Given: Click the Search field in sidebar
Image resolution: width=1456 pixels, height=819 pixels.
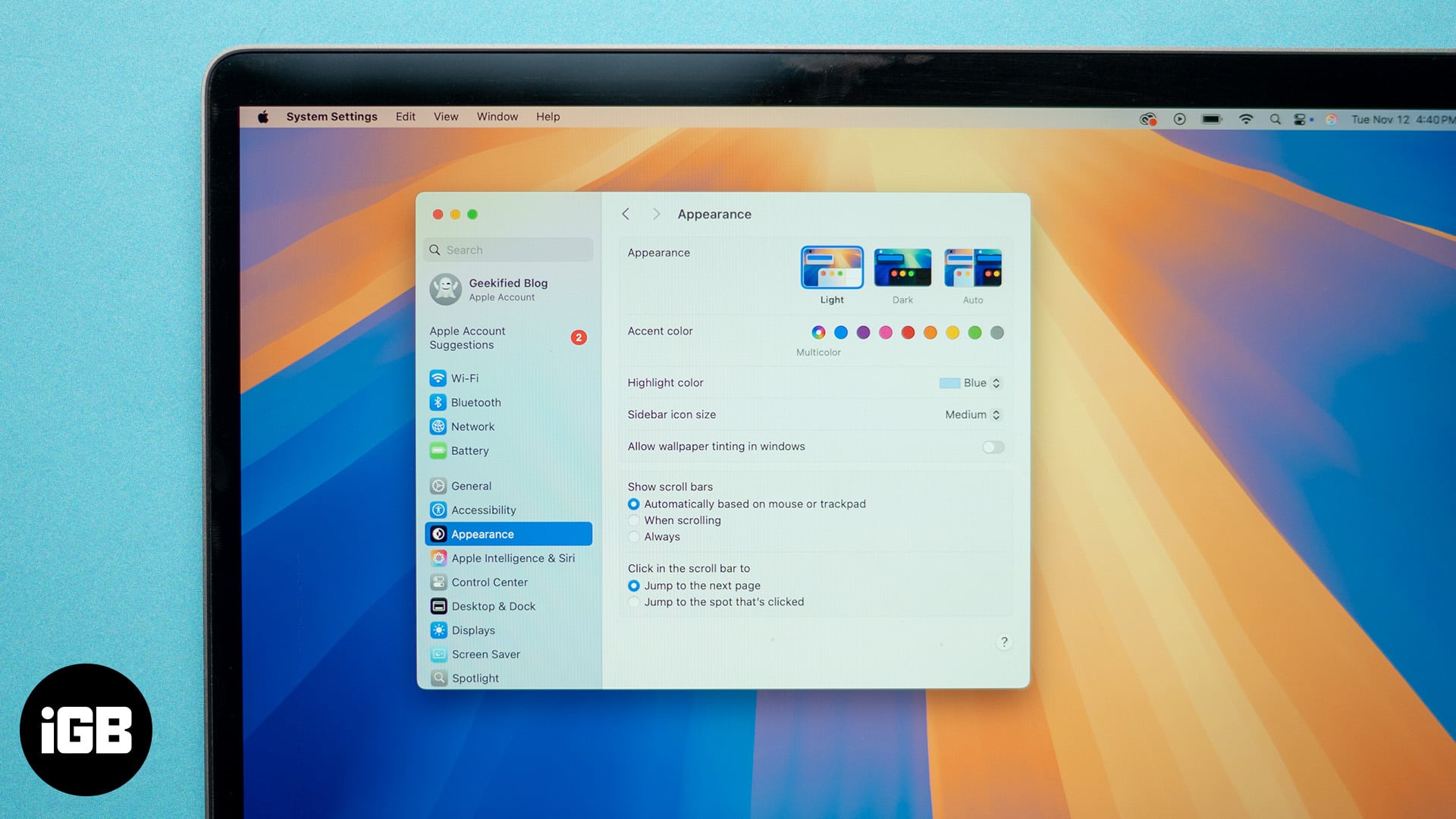Looking at the screenshot, I should tap(508, 249).
